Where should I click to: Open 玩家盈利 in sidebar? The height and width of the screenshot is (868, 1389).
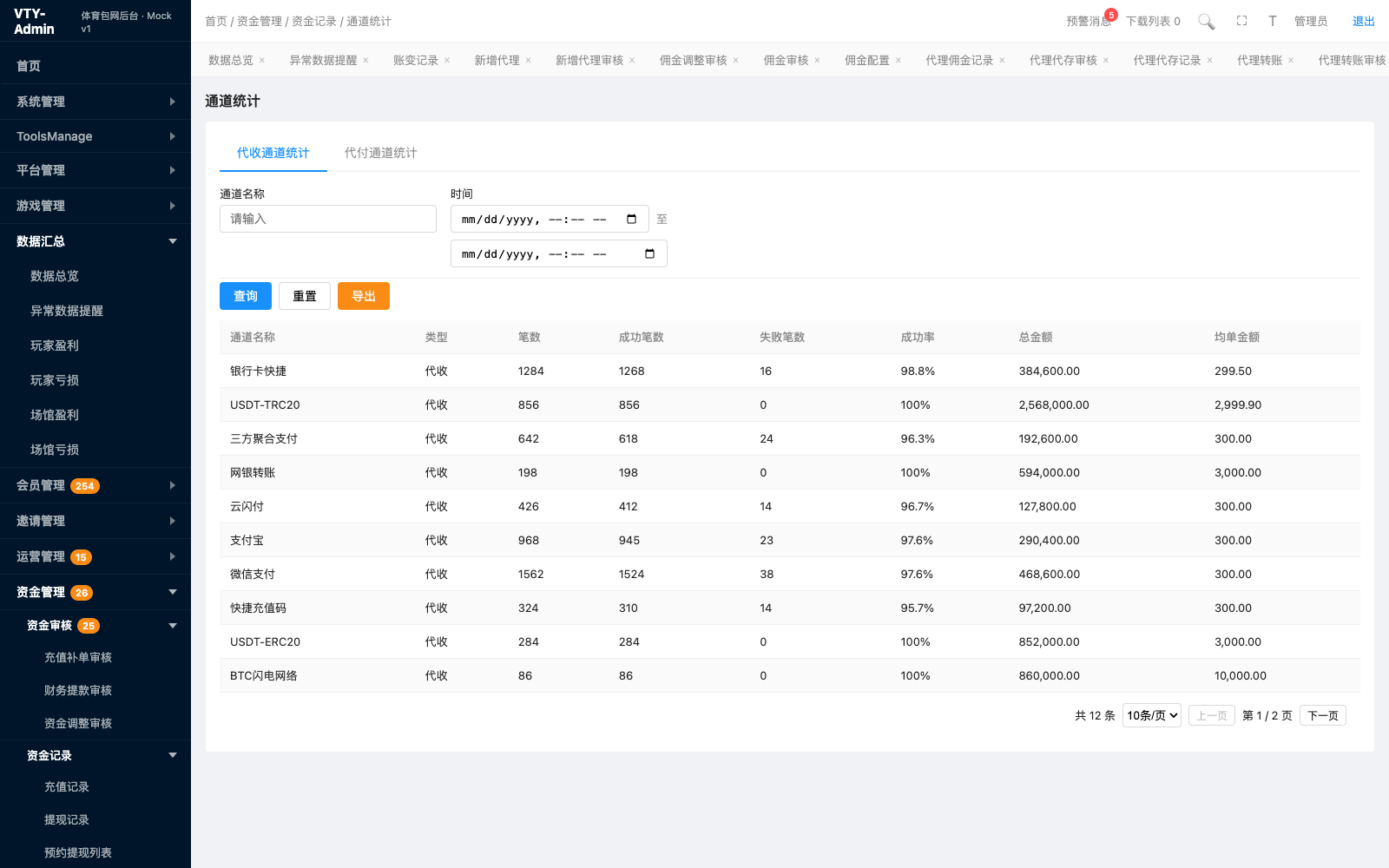[x=95, y=345]
